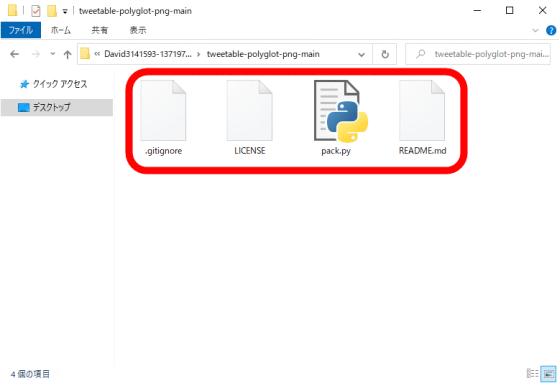The image size is (560, 383).
Task: Click the pack.py file name label
Action: click(336, 151)
